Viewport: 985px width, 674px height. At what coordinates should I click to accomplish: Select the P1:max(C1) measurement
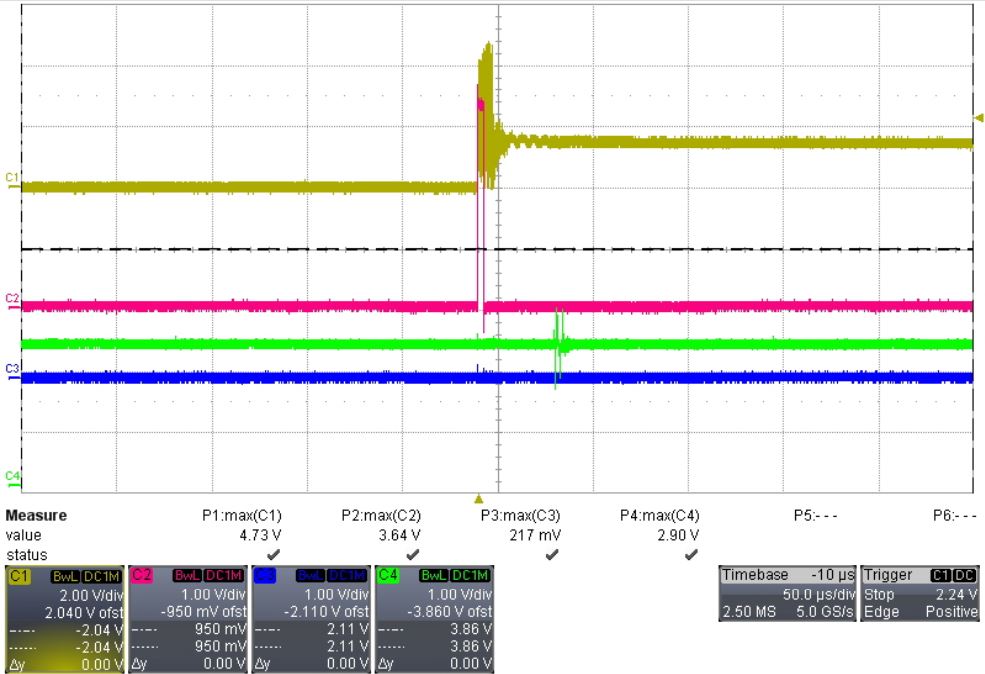[242, 516]
